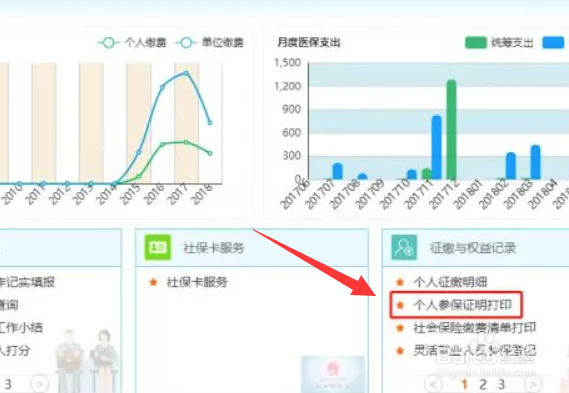Open the 记实填报 link in left panel
The height and width of the screenshot is (393, 569).
pyautogui.click(x=28, y=282)
